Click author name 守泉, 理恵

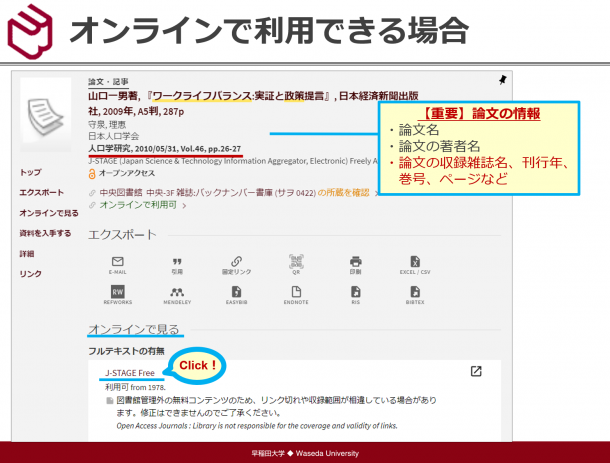pos(107,125)
